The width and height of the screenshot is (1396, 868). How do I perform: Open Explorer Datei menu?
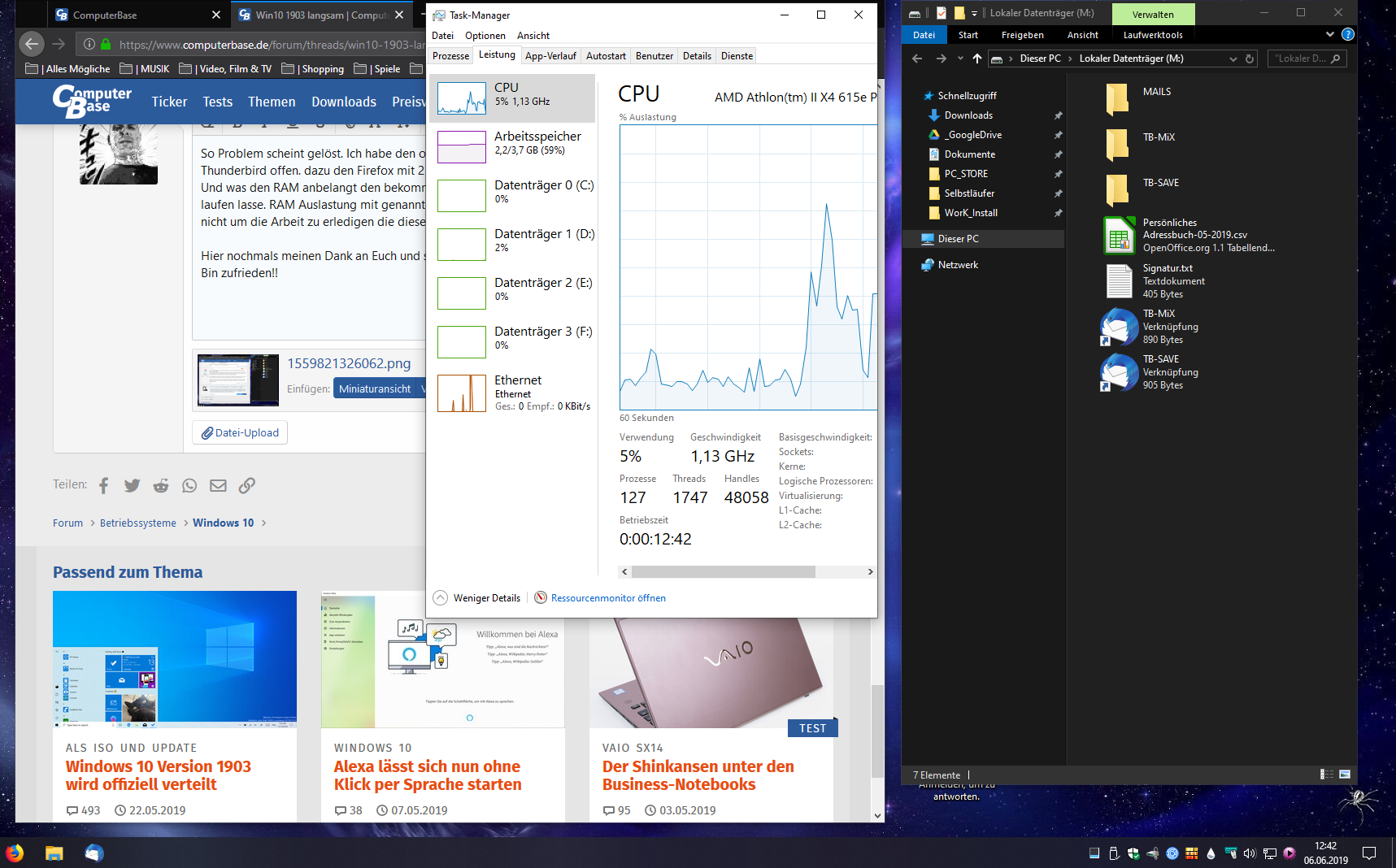click(924, 35)
